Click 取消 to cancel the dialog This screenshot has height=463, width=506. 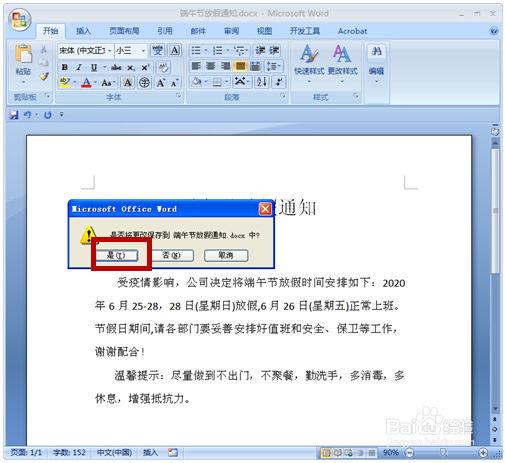click(x=226, y=255)
